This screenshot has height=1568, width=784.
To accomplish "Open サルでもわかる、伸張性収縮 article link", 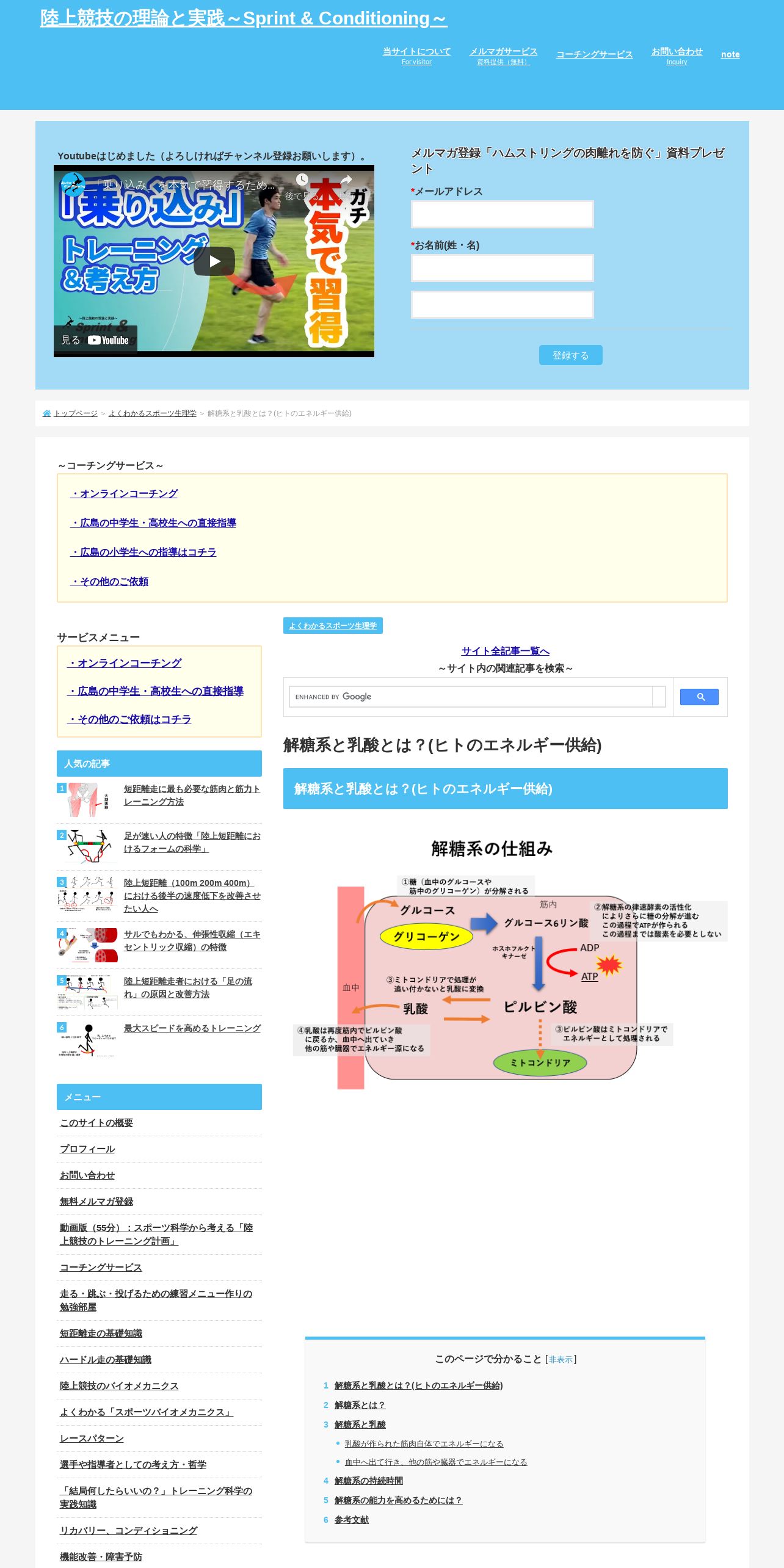I will click(x=192, y=940).
